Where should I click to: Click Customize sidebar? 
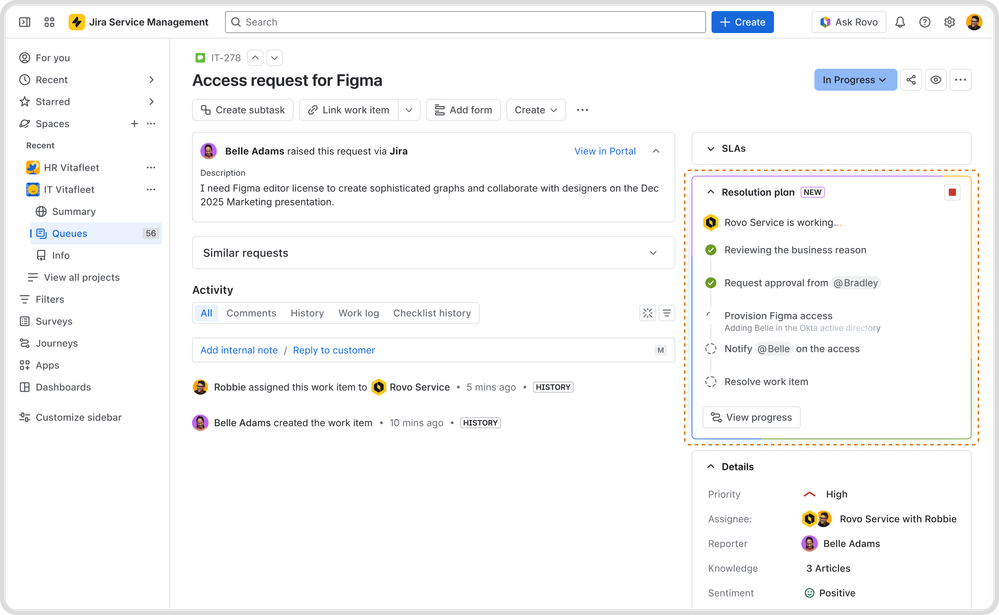coord(78,417)
